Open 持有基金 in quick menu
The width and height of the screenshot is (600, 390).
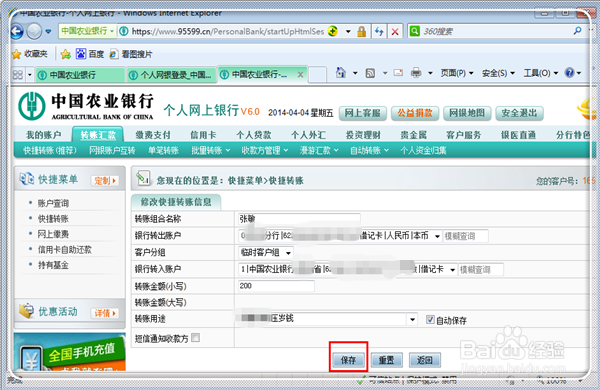[53, 265]
